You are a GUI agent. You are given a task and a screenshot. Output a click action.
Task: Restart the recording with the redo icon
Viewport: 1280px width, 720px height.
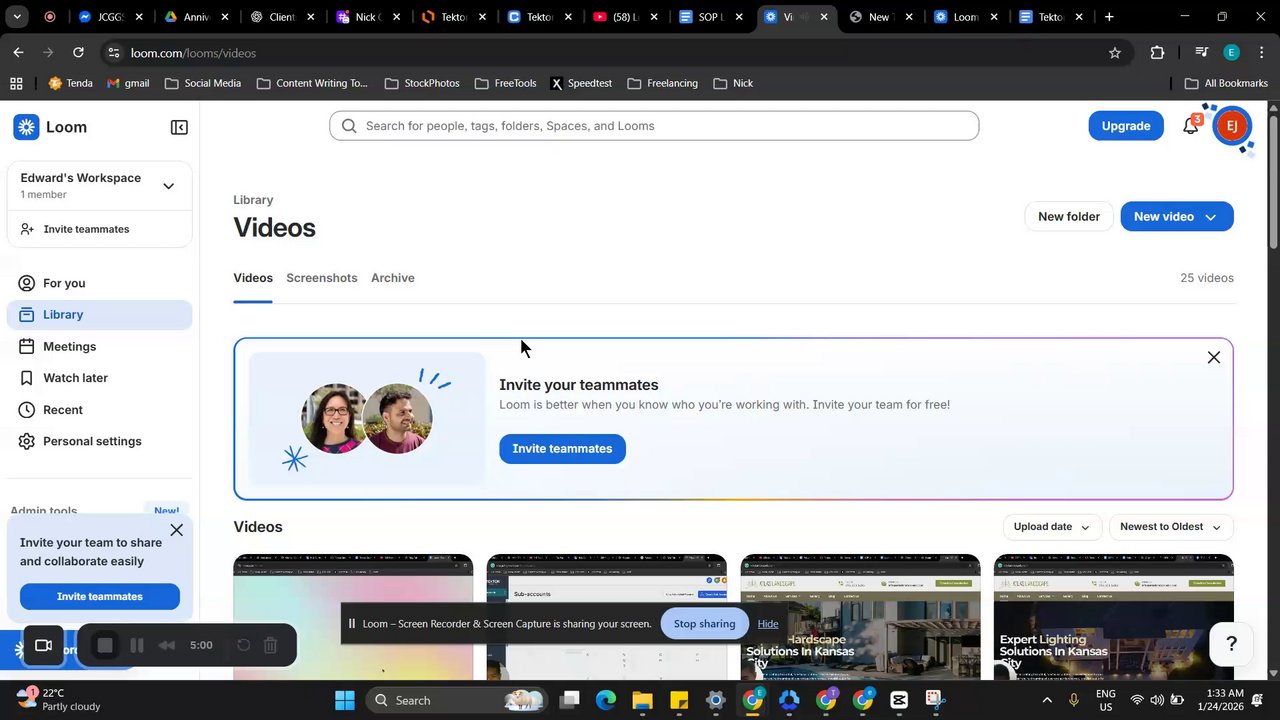[x=243, y=645]
